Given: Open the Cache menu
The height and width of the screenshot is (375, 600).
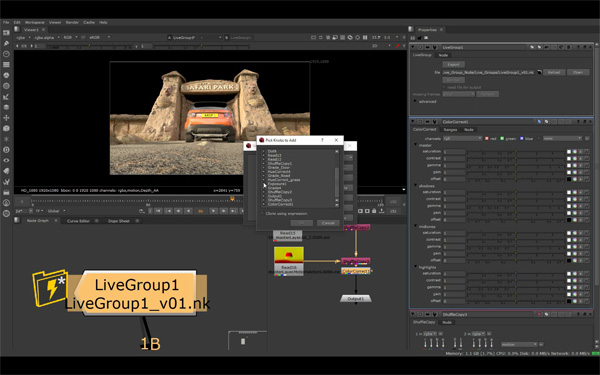Looking at the screenshot, I should coord(89,23).
